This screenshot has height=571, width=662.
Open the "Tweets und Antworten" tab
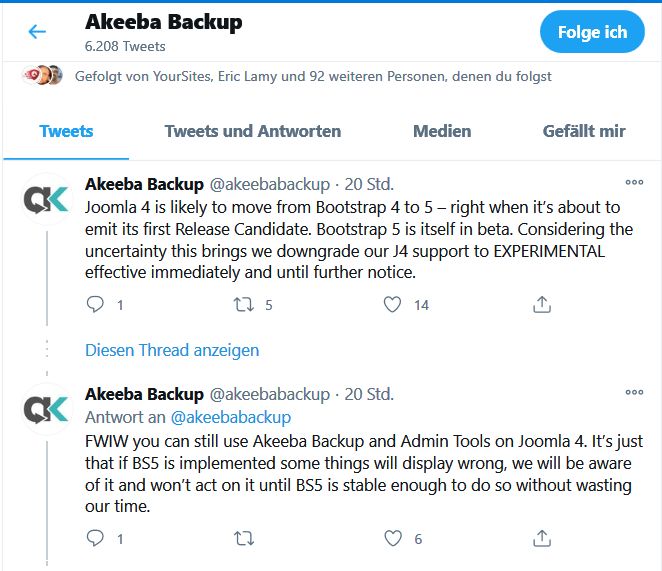coord(252,131)
